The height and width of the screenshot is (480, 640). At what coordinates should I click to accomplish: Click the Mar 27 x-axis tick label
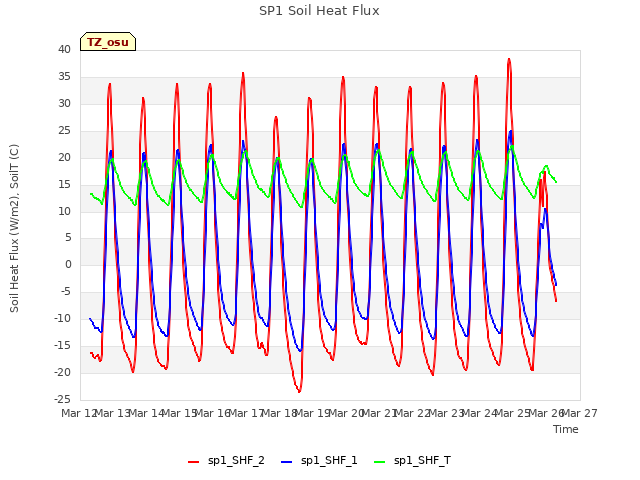click(580, 413)
